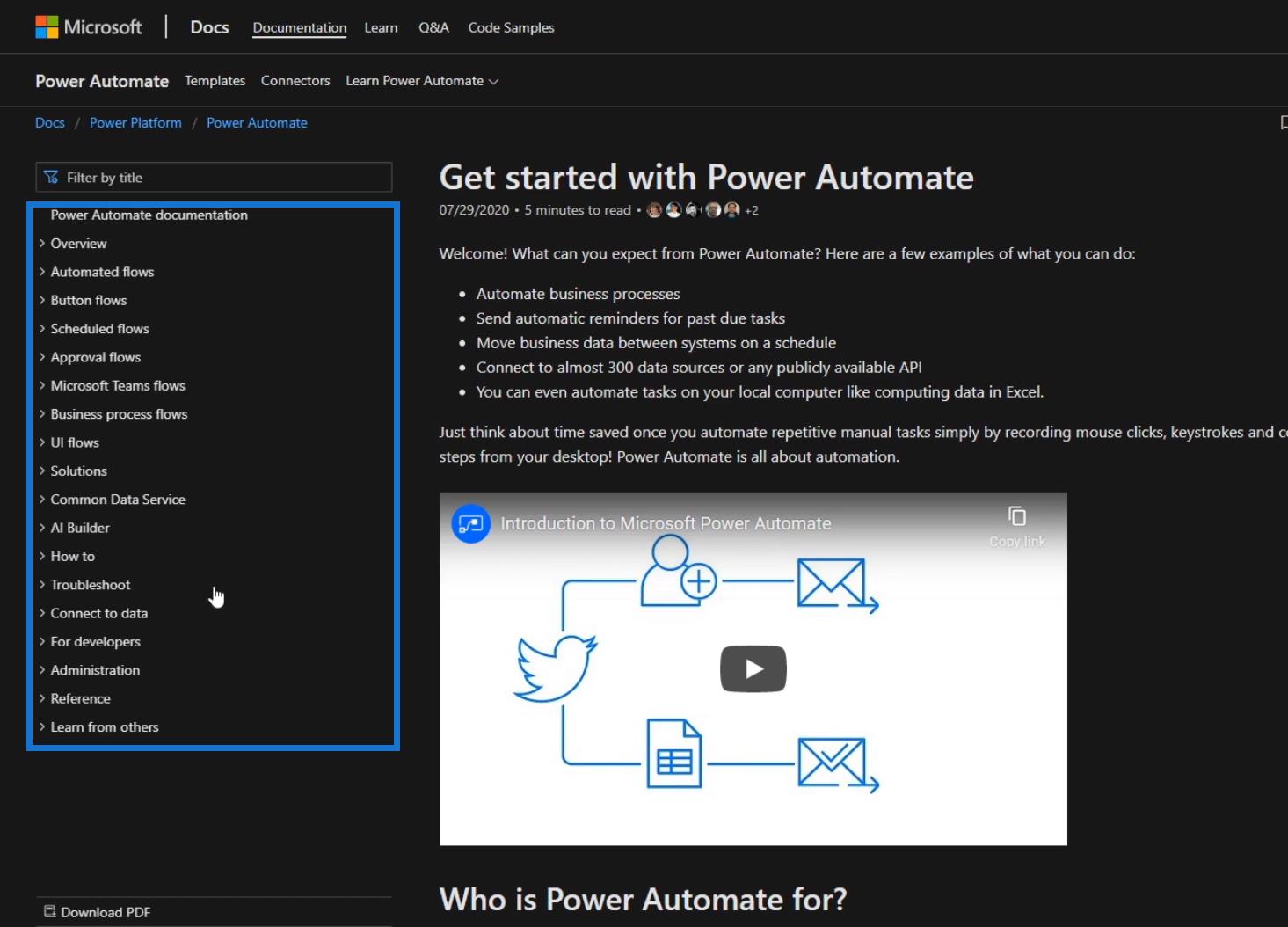Select Common Data Service in sidebar
This screenshot has width=1288, height=927.
[118, 500]
